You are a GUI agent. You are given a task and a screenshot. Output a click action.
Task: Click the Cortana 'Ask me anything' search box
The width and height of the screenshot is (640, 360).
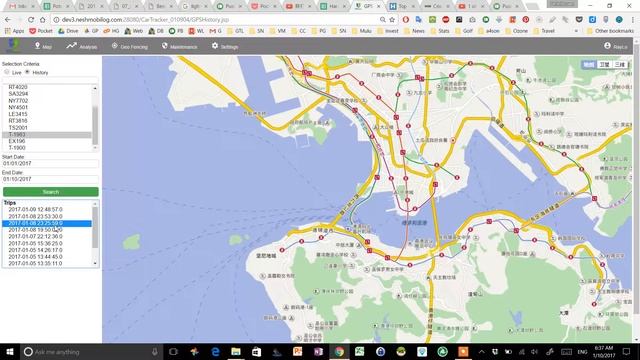pos(91,351)
